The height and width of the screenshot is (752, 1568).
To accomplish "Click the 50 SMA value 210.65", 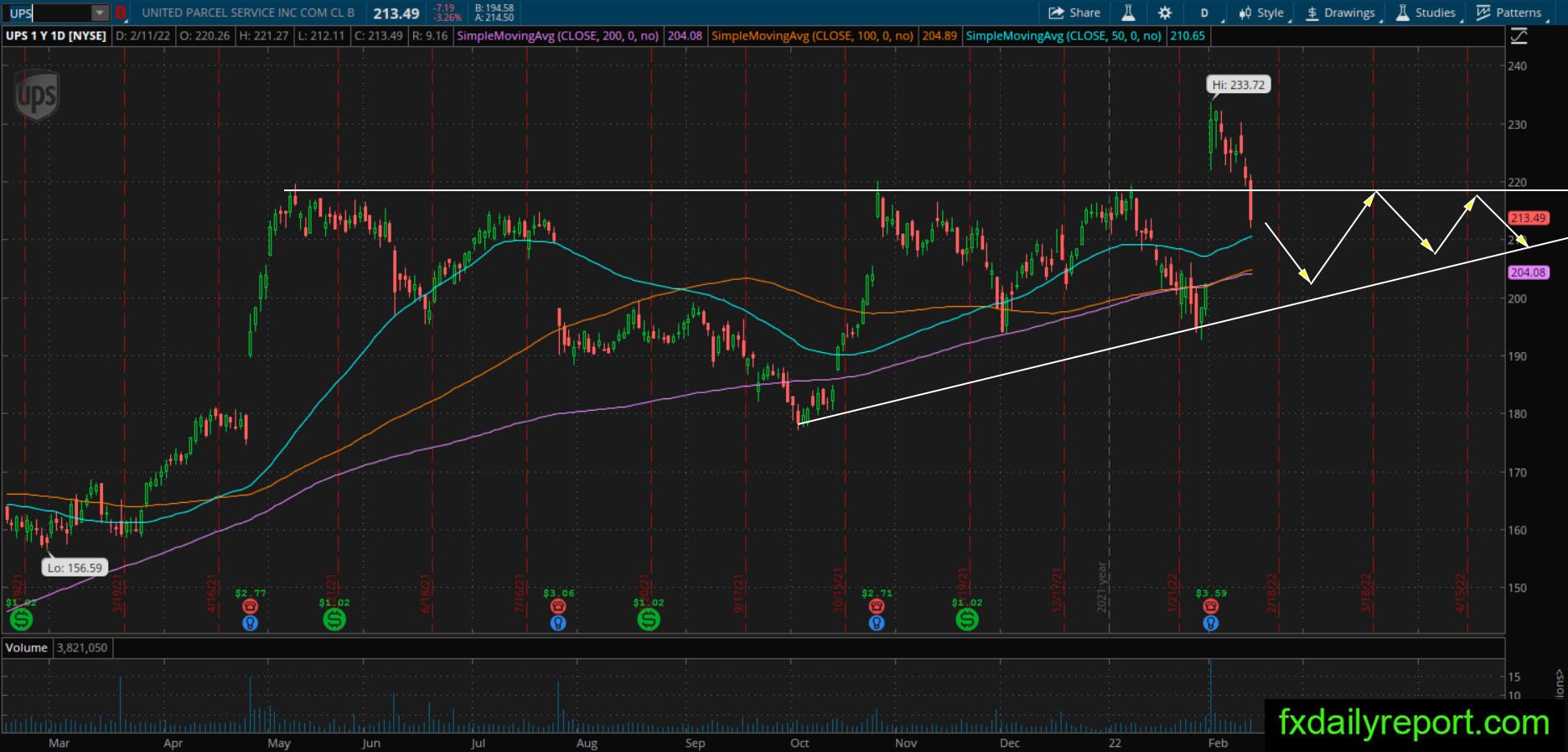I will click(x=1188, y=36).
